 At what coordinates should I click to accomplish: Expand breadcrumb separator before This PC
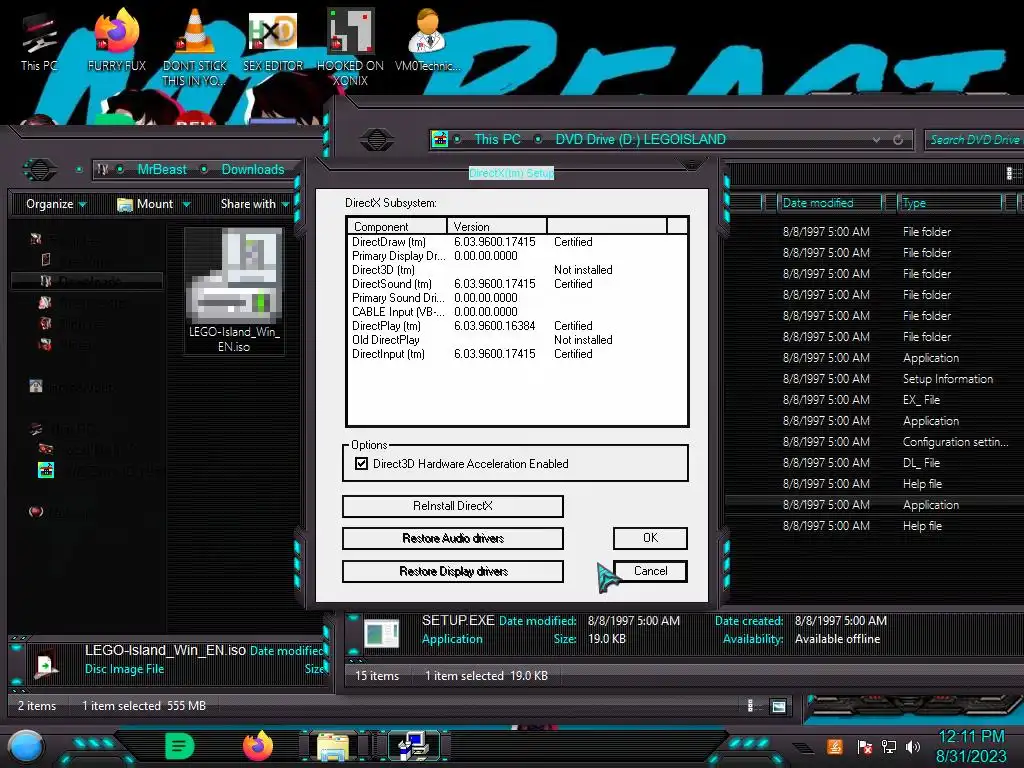click(x=458, y=139)
